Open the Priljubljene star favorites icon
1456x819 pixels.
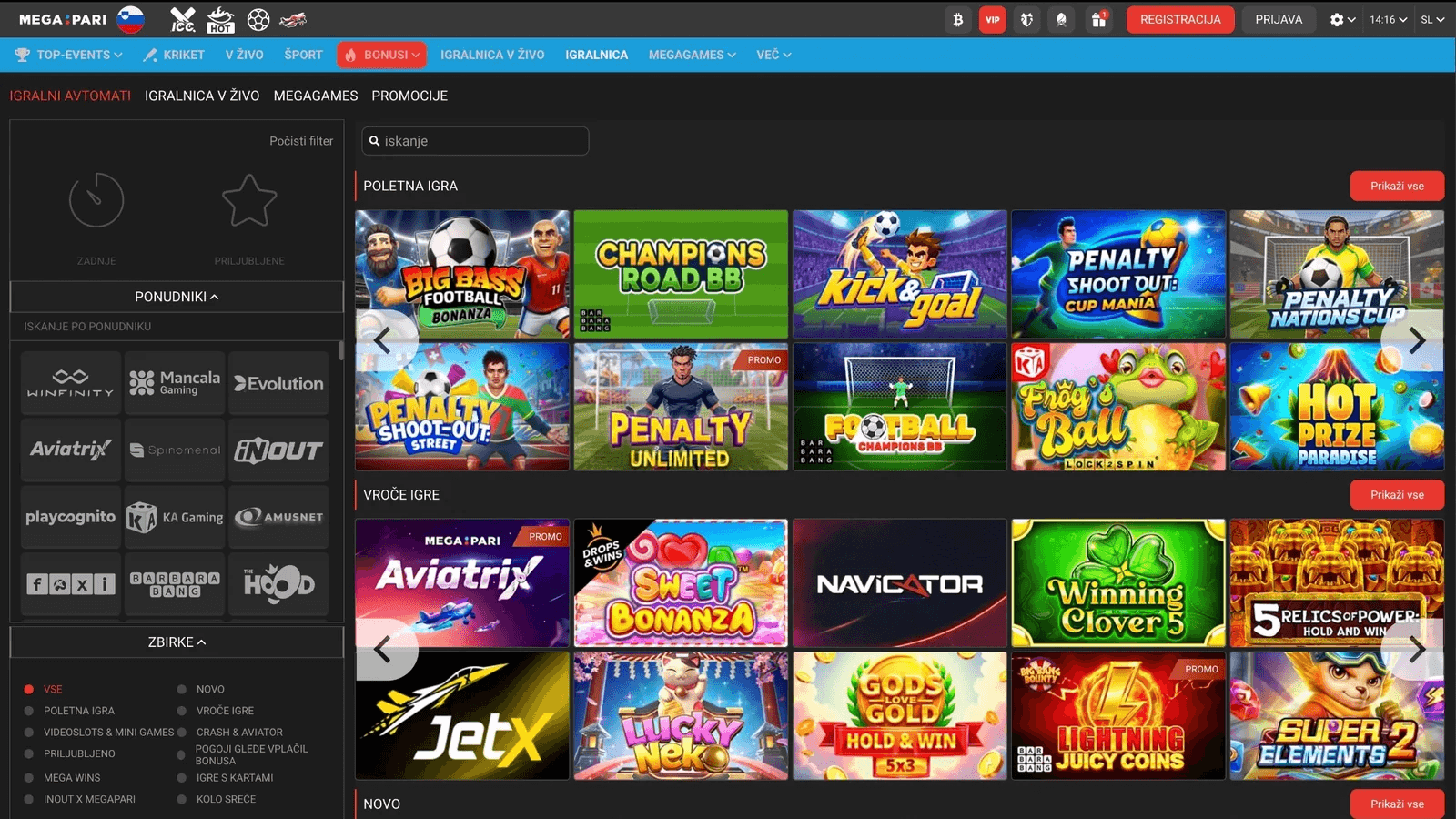click(249, 200)
